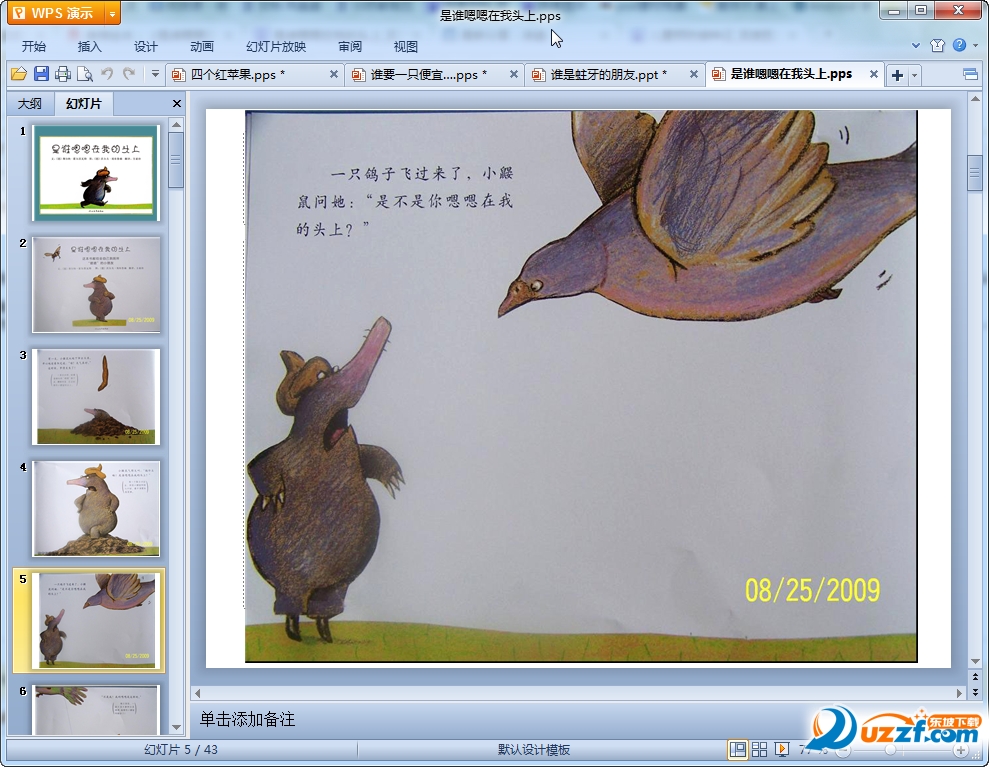Click the 08/25/2009 date on the slide
The height and width of the screenshot is (767, 989).
812,590
